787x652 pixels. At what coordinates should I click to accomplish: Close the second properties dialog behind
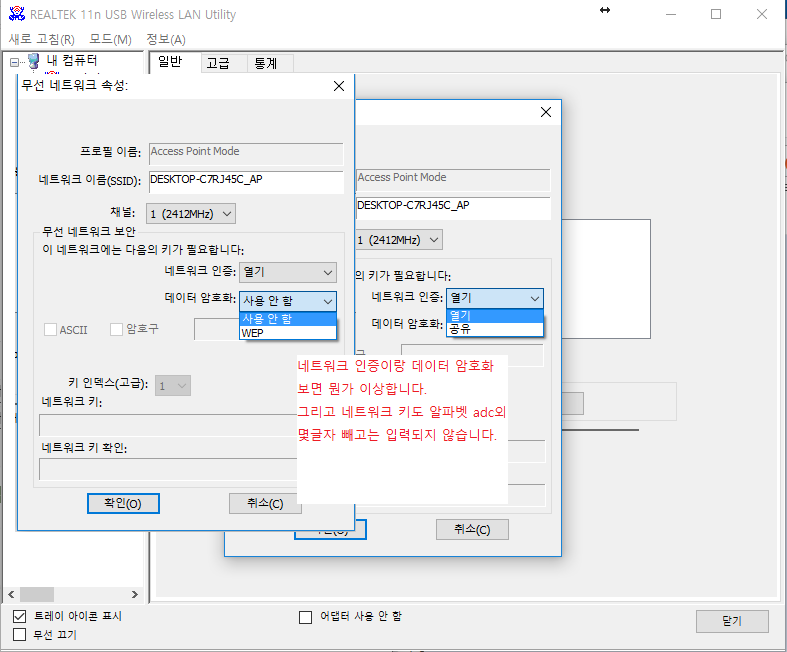(546, 112)
